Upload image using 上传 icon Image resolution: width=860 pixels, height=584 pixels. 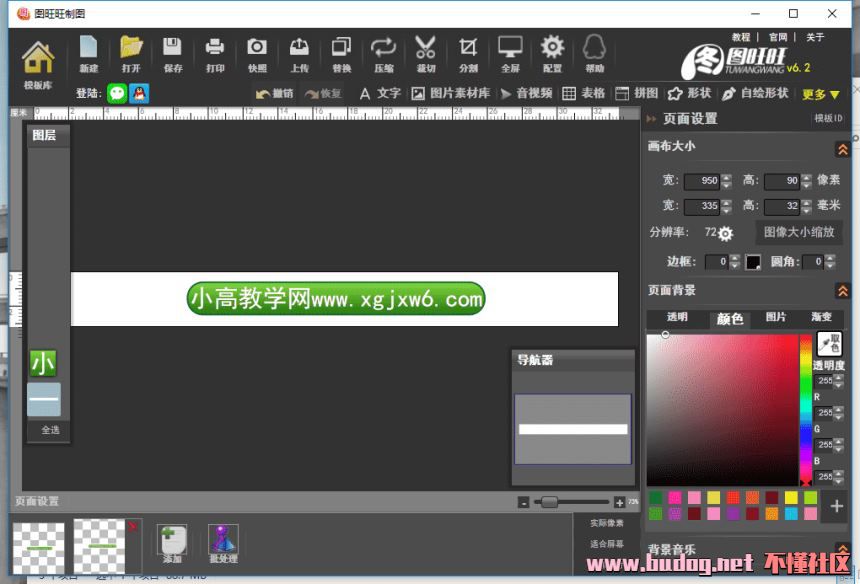click(299, 54)
